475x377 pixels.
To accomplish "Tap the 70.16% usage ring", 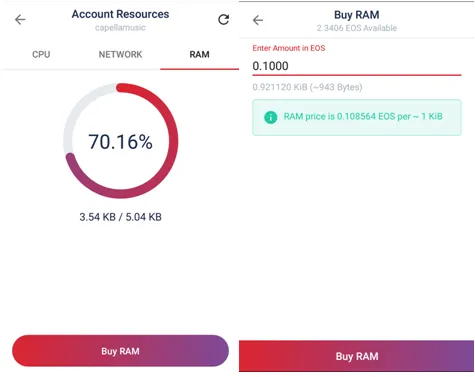I will pyautogui.click(x=121, y=140).
